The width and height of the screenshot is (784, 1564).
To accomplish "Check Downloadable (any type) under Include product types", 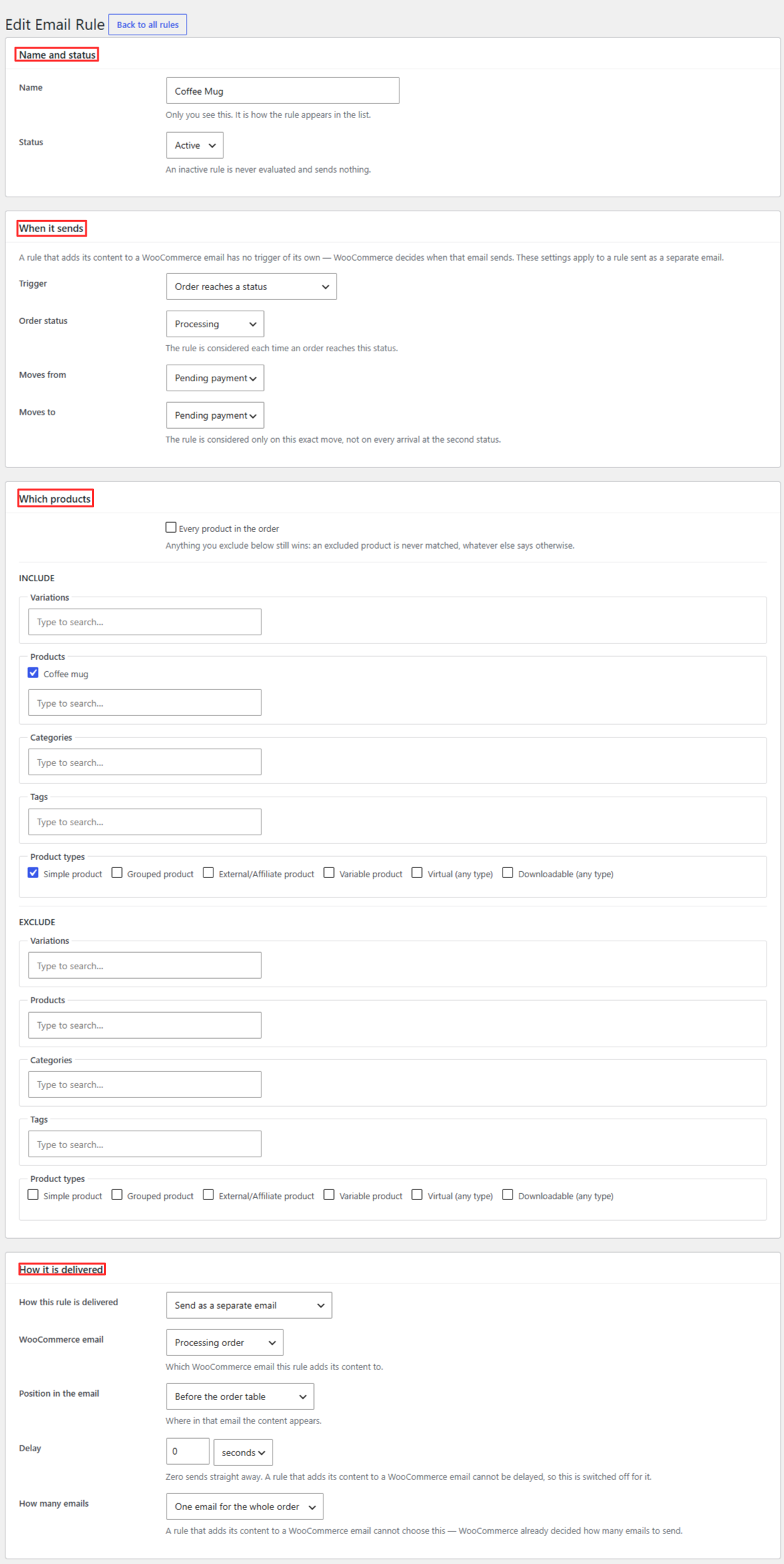I will click(x=507, y=873).
